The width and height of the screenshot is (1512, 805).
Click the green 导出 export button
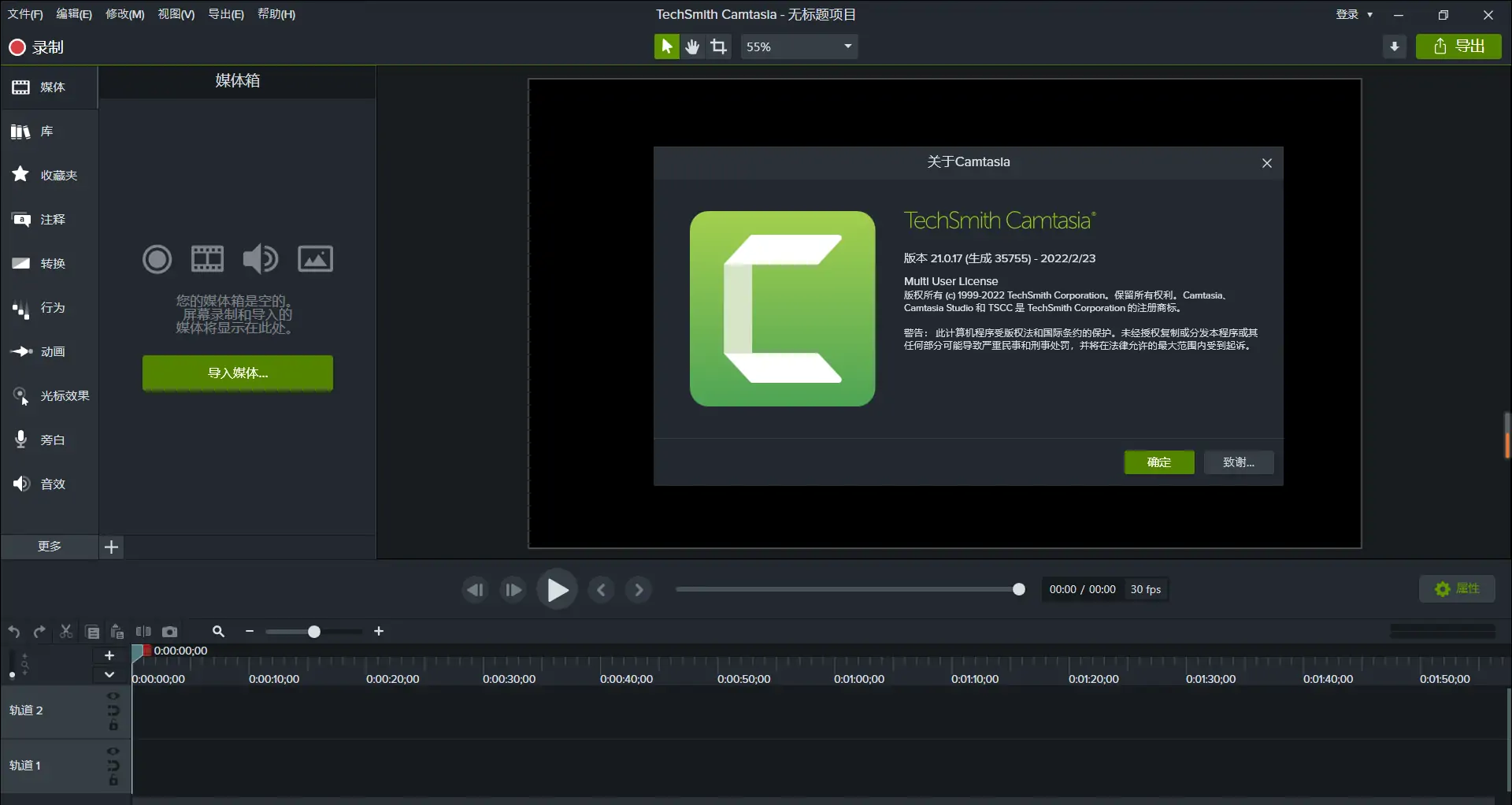(x=1458, y=46)
